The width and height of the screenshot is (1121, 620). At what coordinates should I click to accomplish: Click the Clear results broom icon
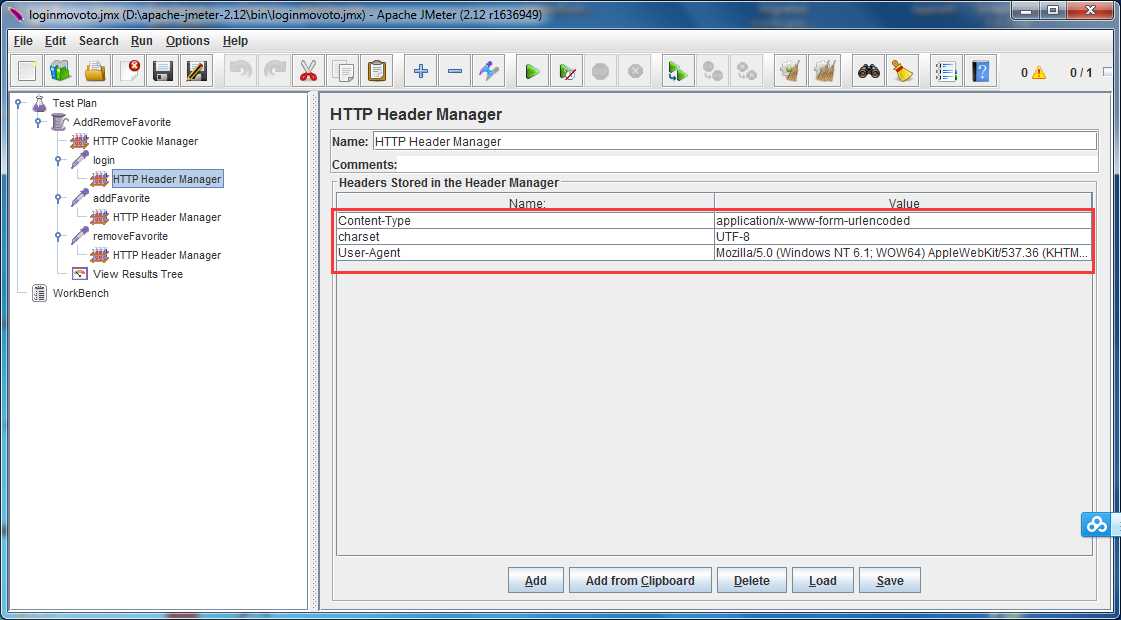790,72
